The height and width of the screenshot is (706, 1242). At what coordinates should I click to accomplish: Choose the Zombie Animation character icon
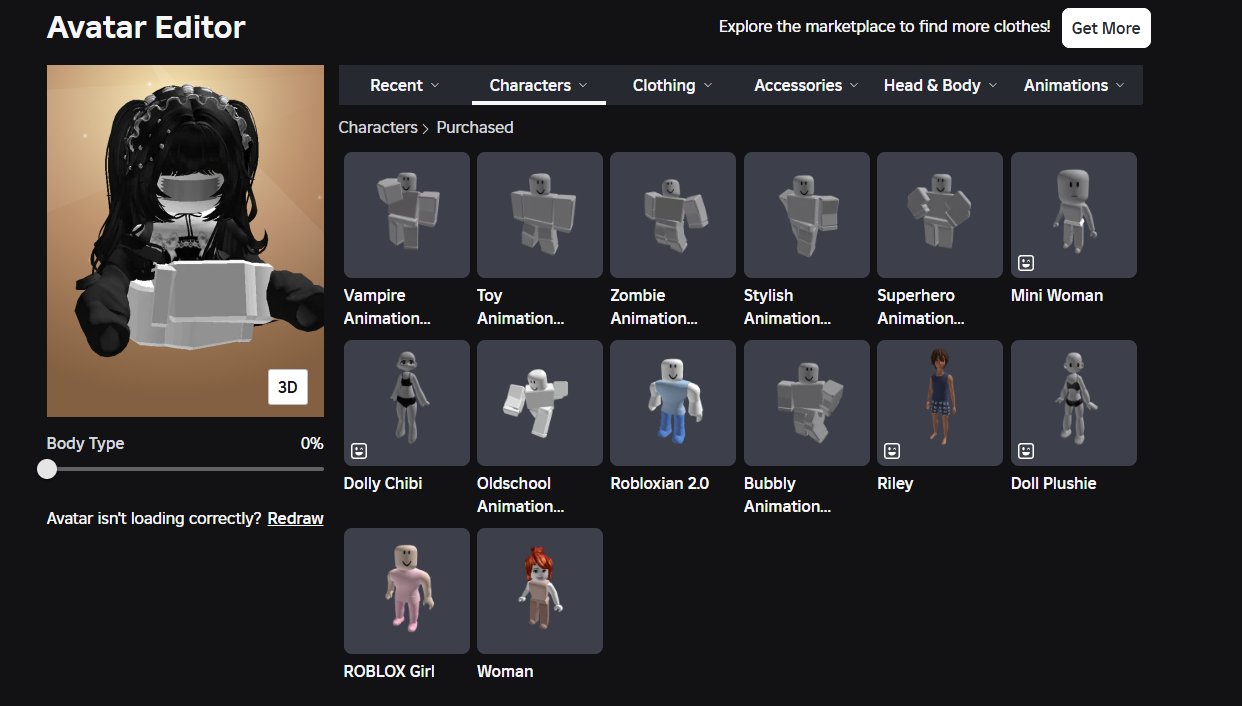673,215
